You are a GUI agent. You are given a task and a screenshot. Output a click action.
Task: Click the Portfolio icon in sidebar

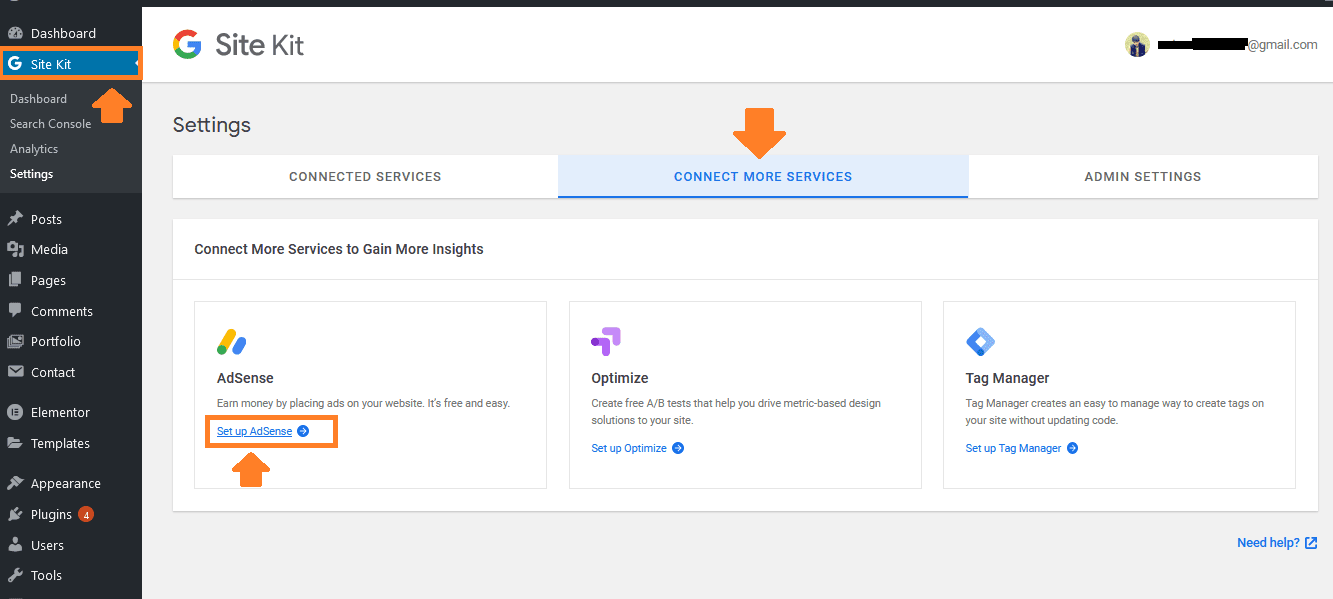tap(15, 341)
